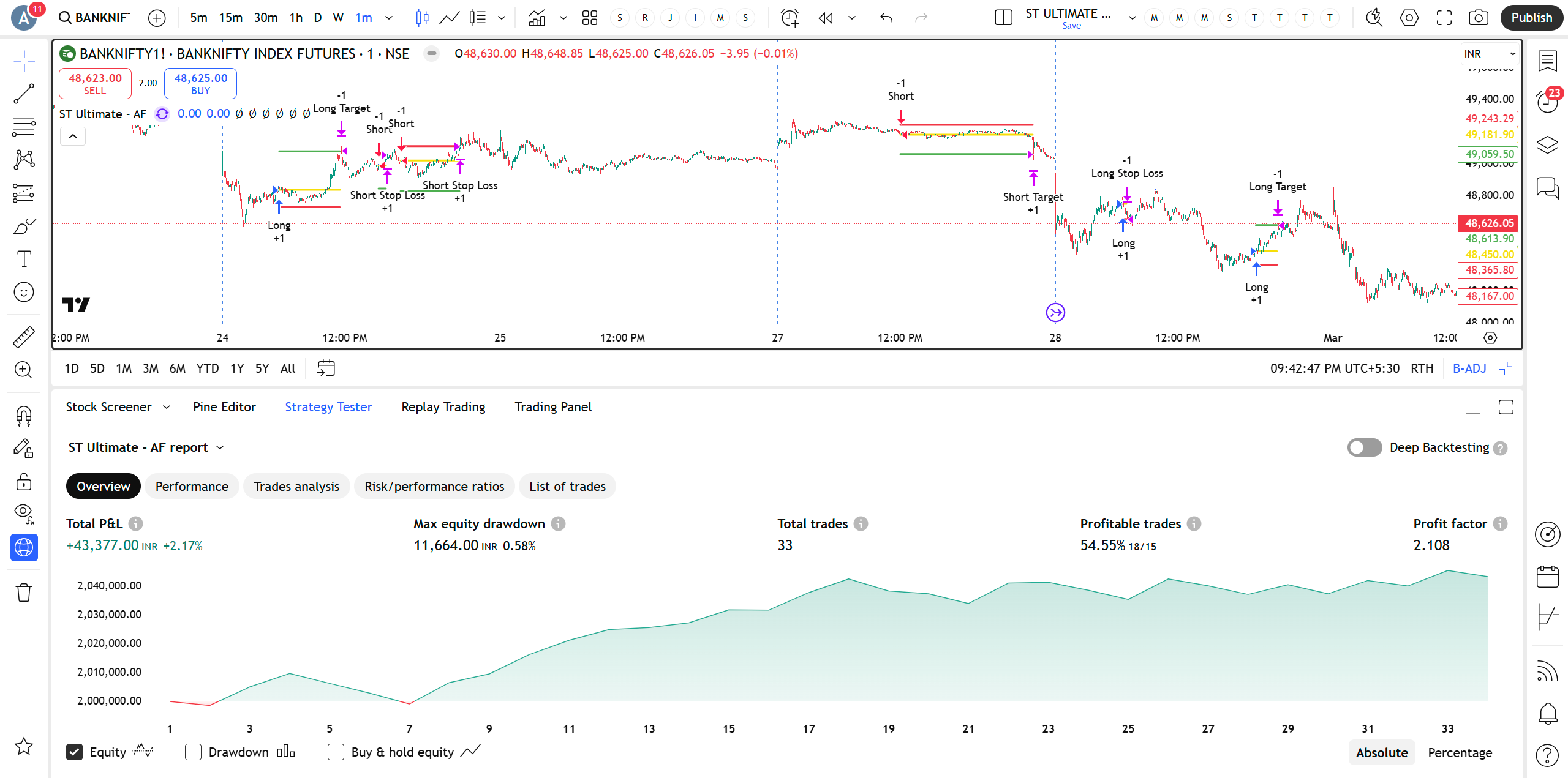Select the ruler measure tool
Image resolution: width=1568 pixels, height=778 pixels.
tap(24, 337)
